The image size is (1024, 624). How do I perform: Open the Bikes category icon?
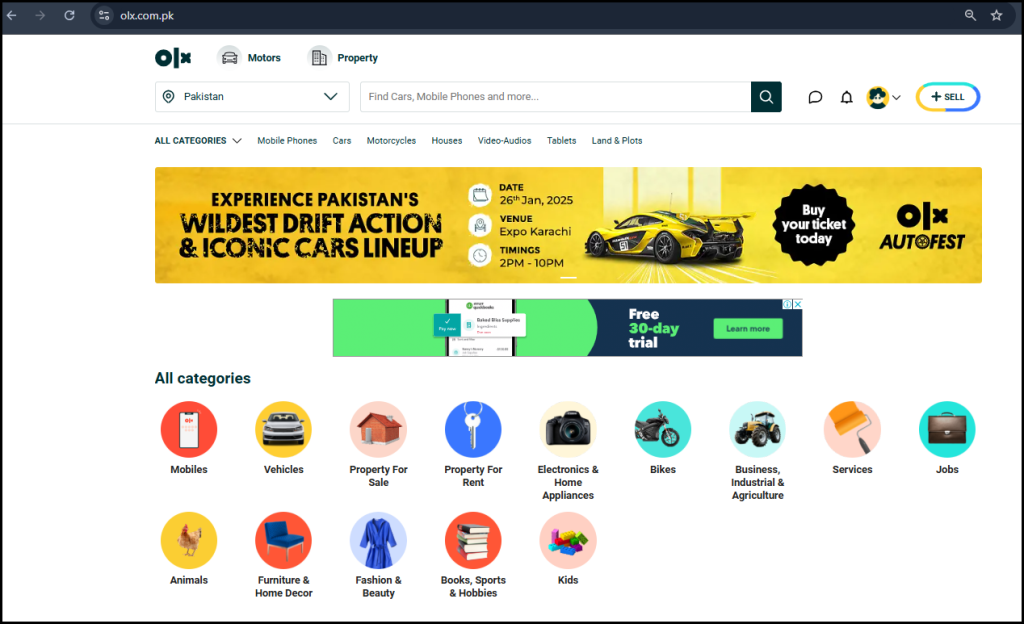coord(662,428)
